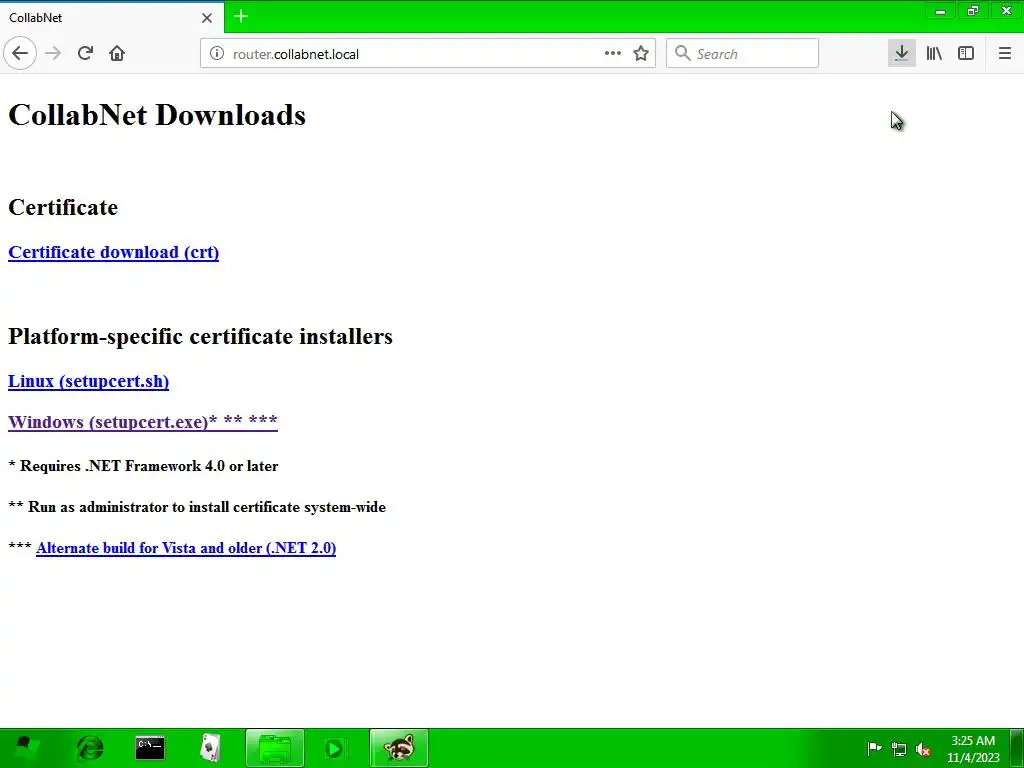Open the Library bookshelf icon
Viewport: 1024px width, 768px height.
(934, 54)
